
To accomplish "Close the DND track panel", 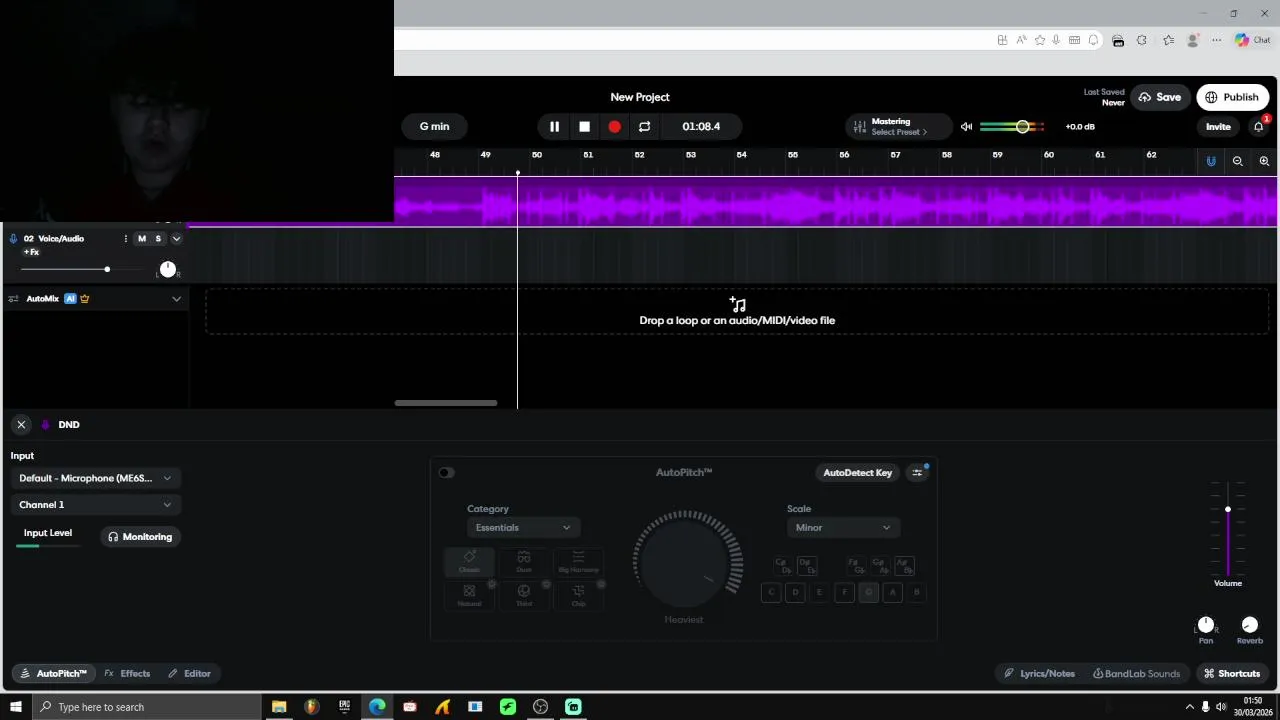I will coord(21,425).
